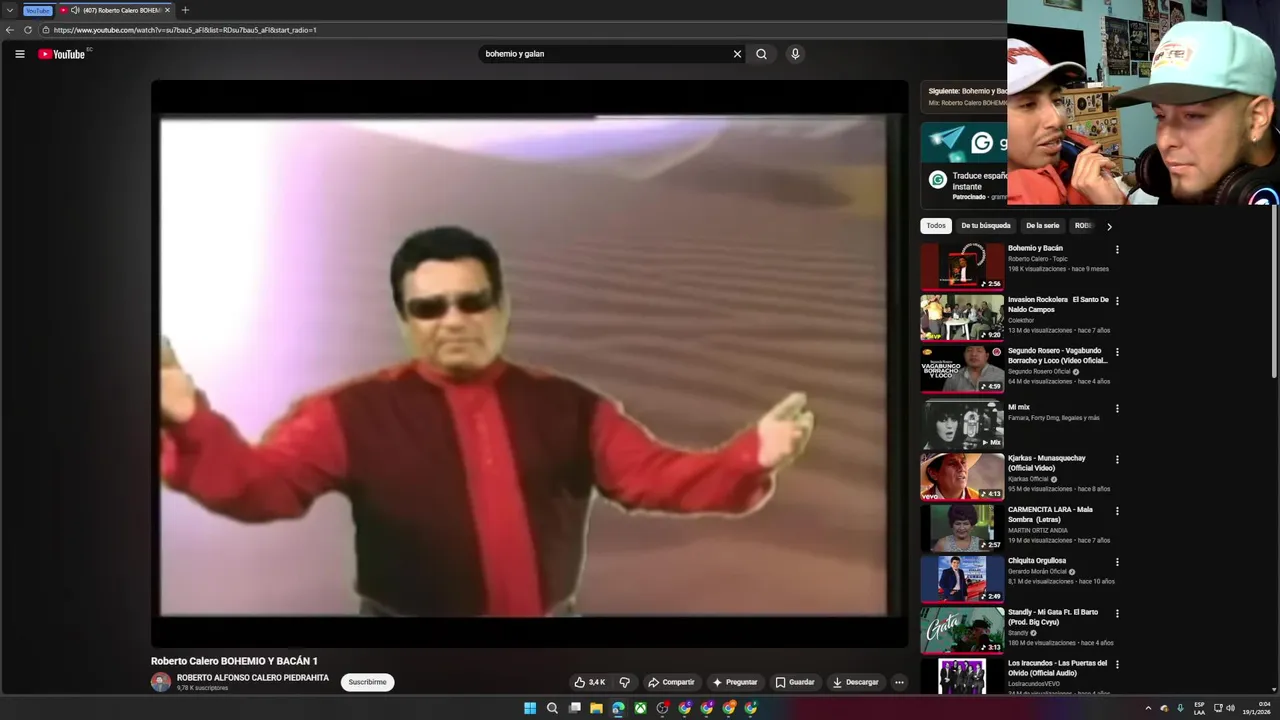Open options menu for Bohemio y Bacán
The height and width of the screenshot is (720, 1280).
1117,249
